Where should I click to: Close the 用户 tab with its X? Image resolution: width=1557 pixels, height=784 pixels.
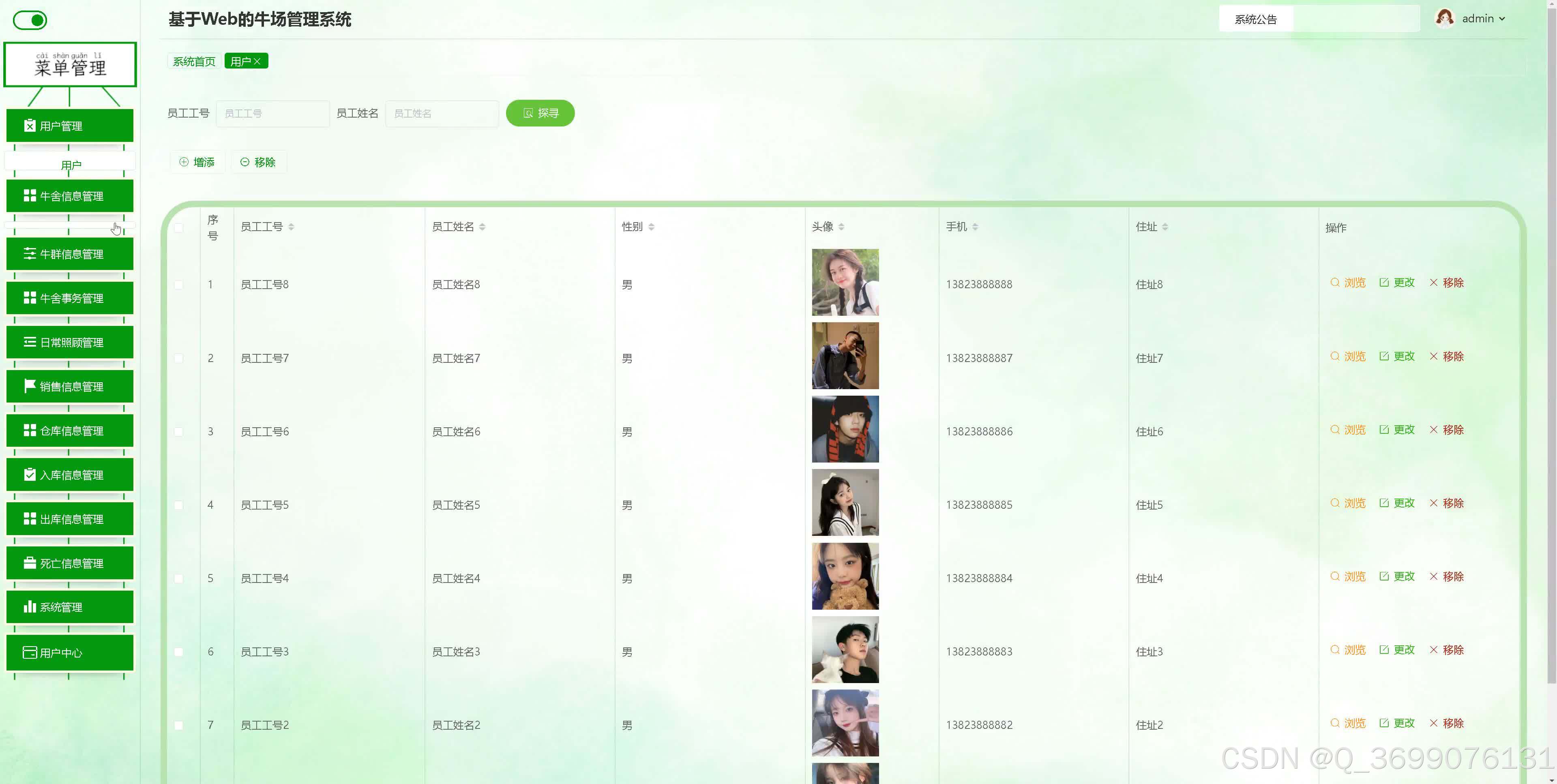coord(257,61)
